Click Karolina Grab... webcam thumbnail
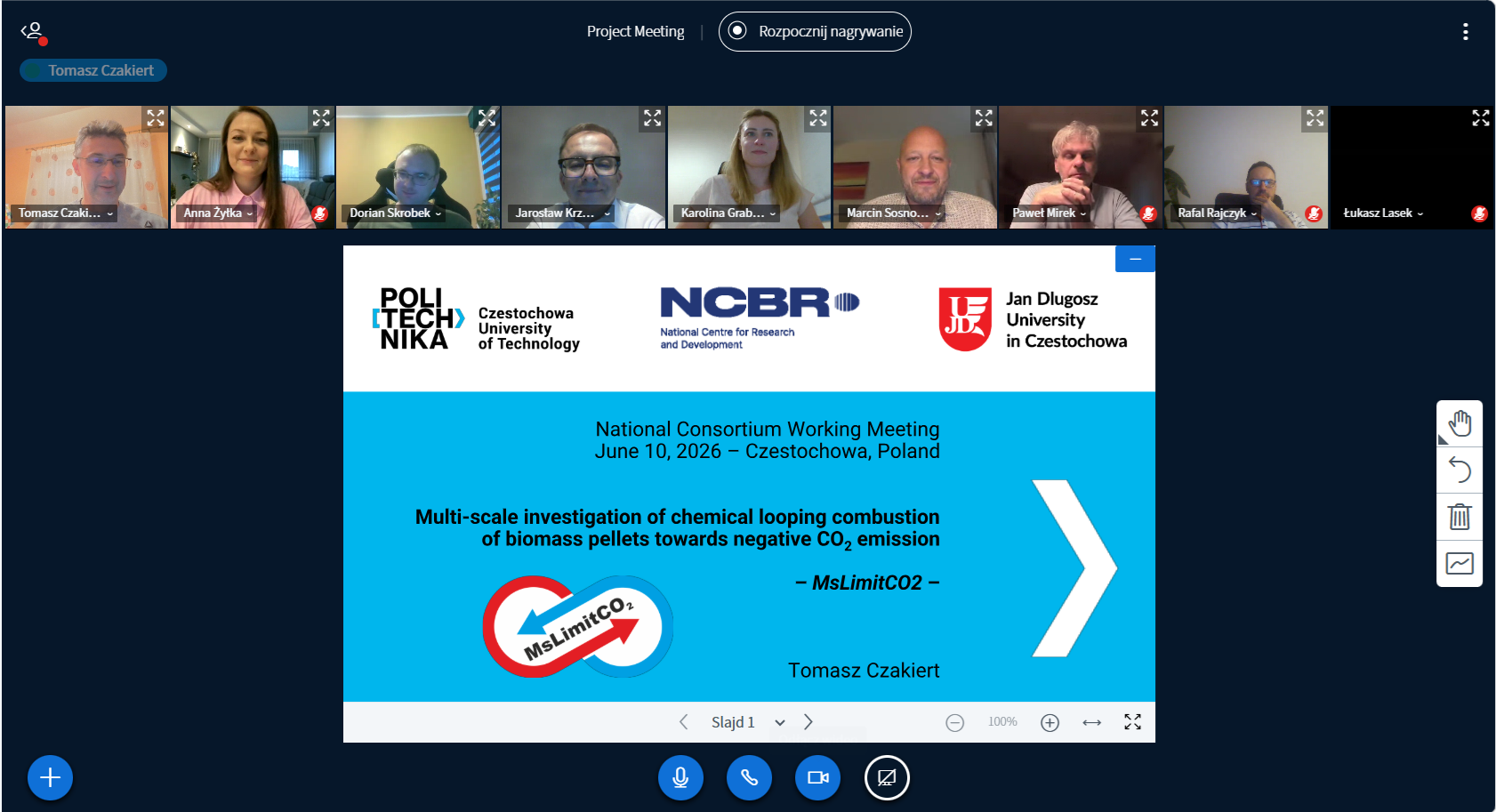Viewport: 1496px width, 812px height. 749,167
